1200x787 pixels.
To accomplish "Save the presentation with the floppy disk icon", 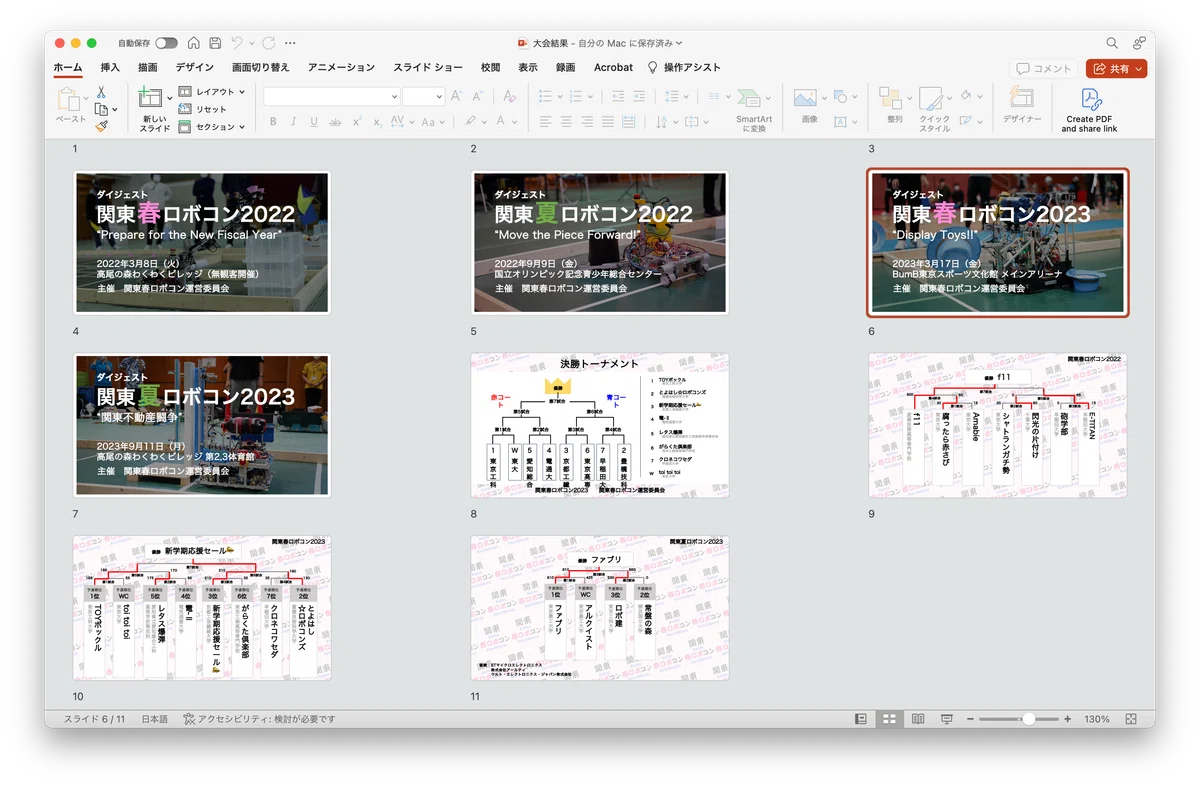I will [214, 43].
